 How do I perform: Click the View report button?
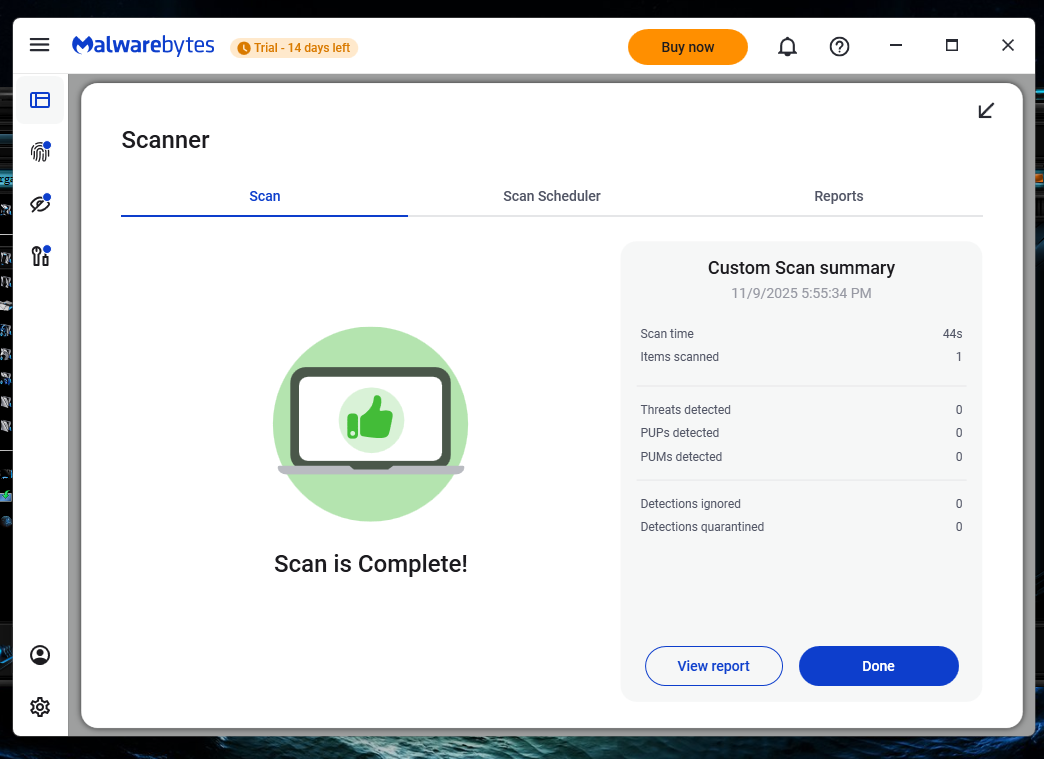713,666
